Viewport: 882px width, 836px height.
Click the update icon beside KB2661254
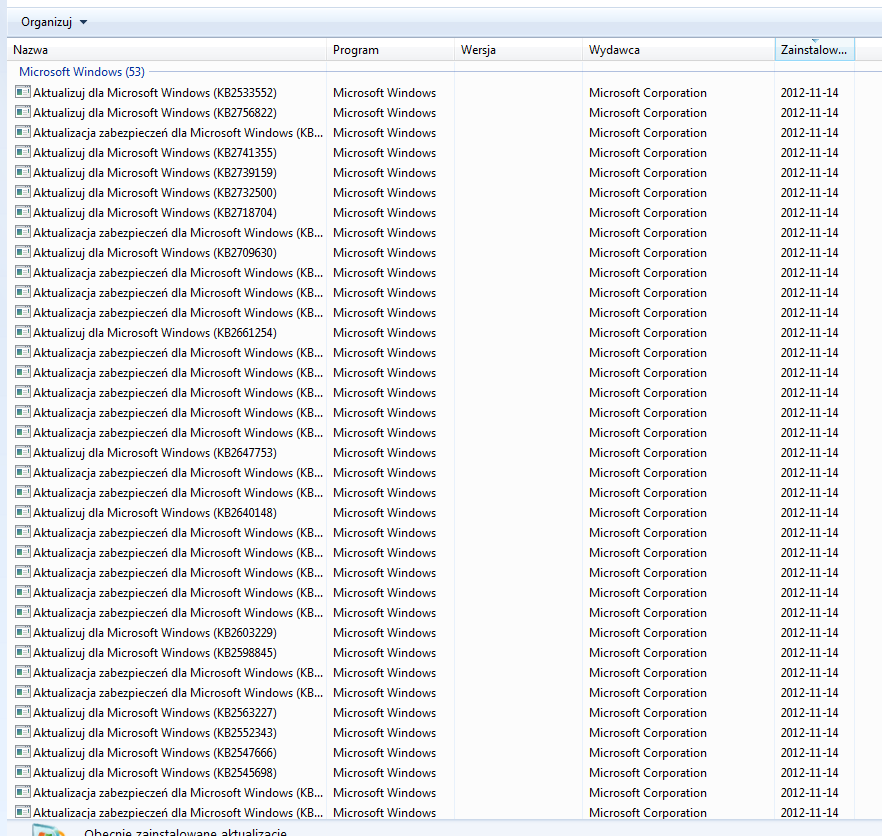click(x=22, y=332)
